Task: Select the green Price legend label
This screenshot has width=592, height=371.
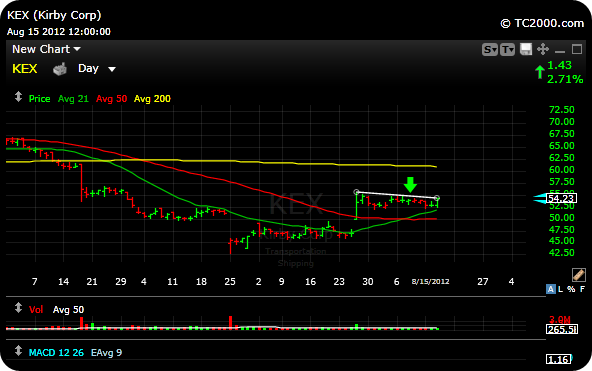Action: [40, 99]
